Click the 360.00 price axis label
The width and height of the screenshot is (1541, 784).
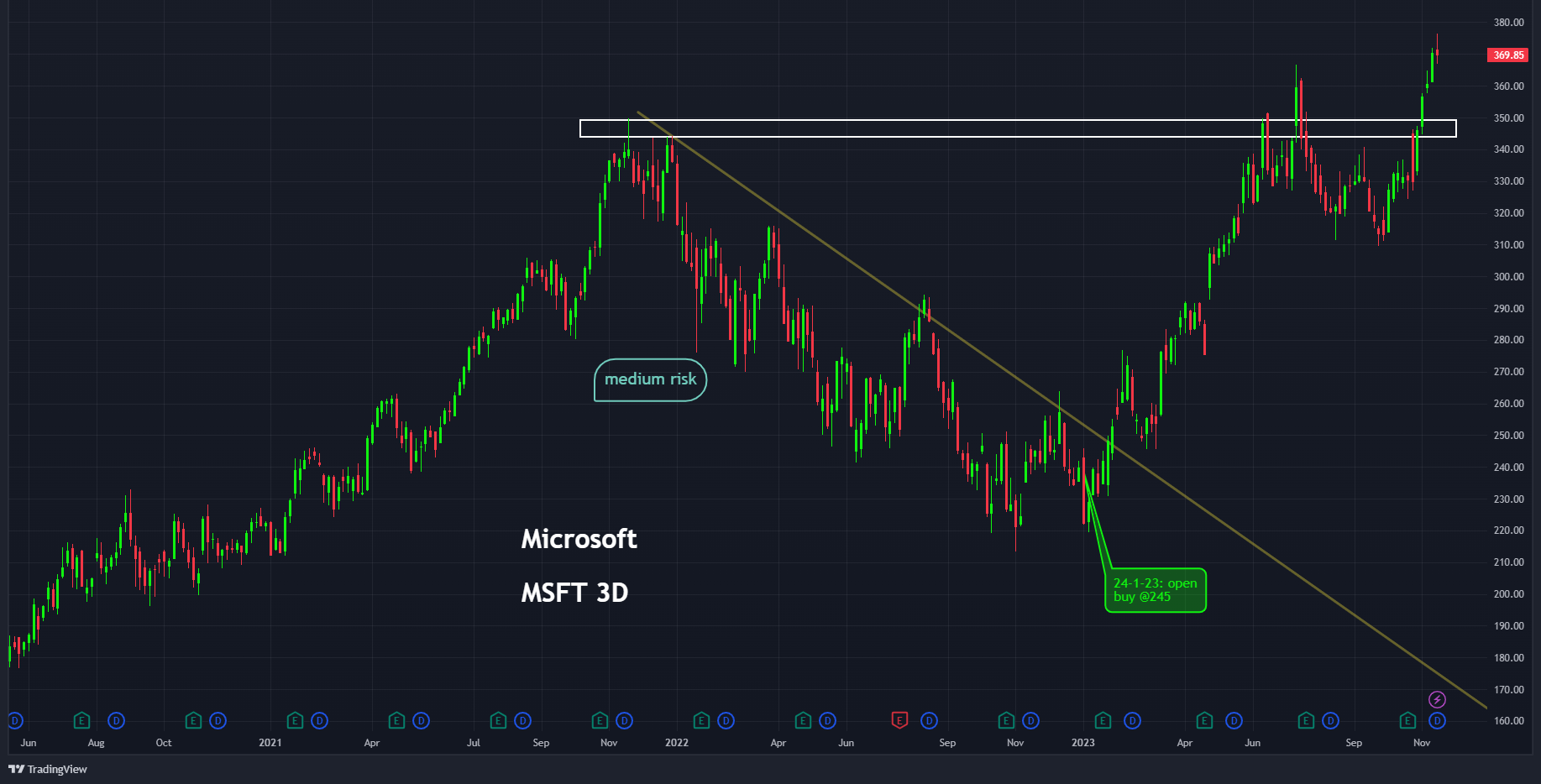pyautogui.click(x=1509, y=86)
